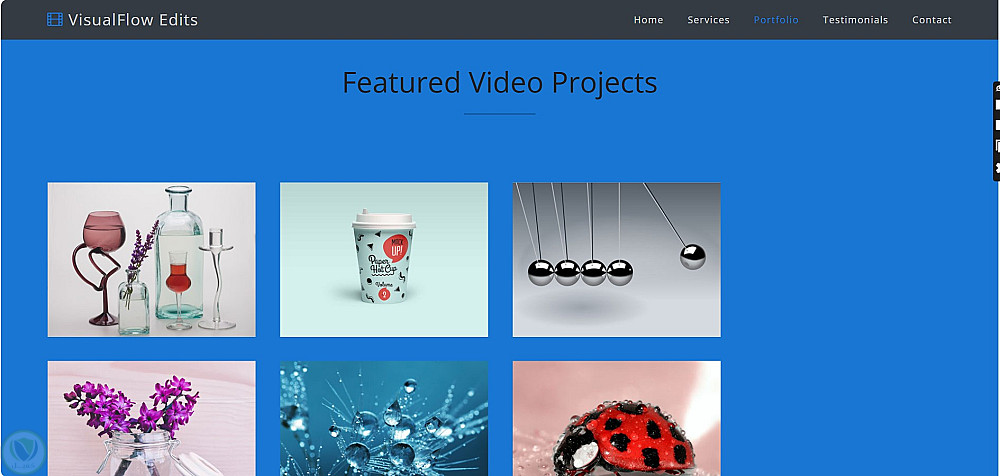Image resolution: width=1000 pixels, height=476 pixels.
Task: Open the purple flowers in jar thumbnail
Action: pyautogui.click(x=152, y=419)
